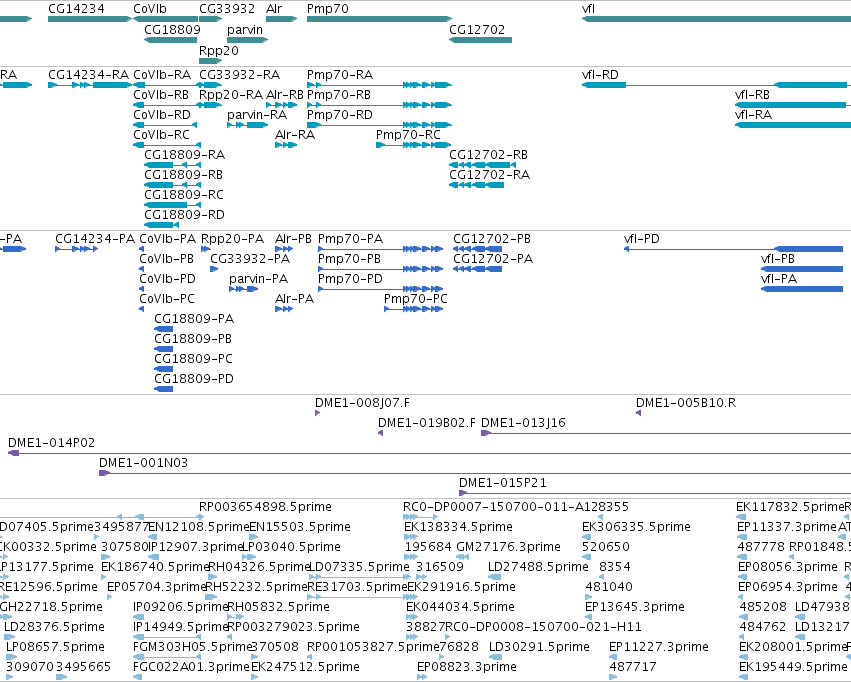
Task: Click clone DME1-005B10.R
Action: coord(686,403)
